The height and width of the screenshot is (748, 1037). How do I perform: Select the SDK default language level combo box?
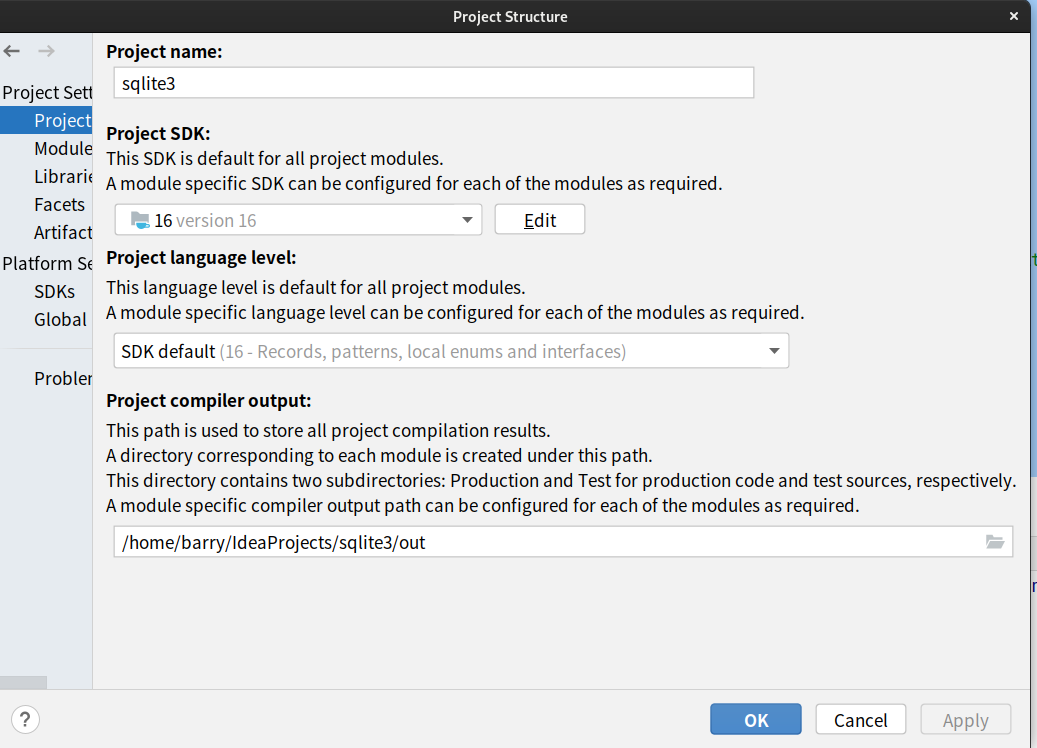[x=450, y=350]
